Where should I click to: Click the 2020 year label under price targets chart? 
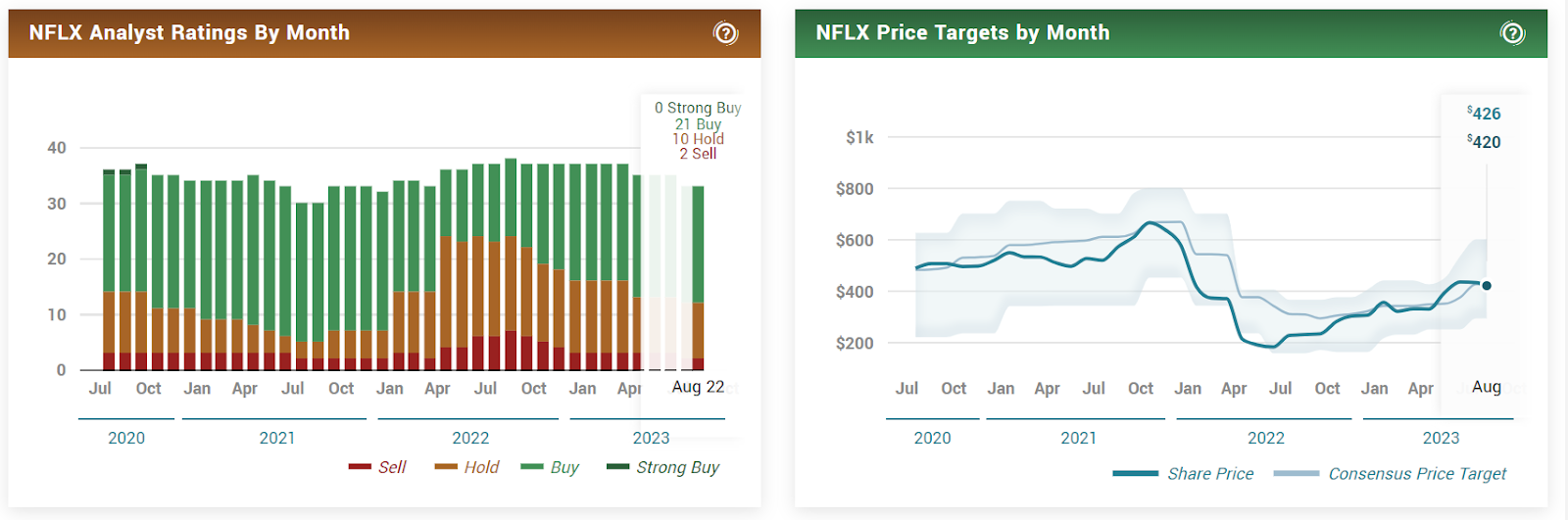pos(932,438)
